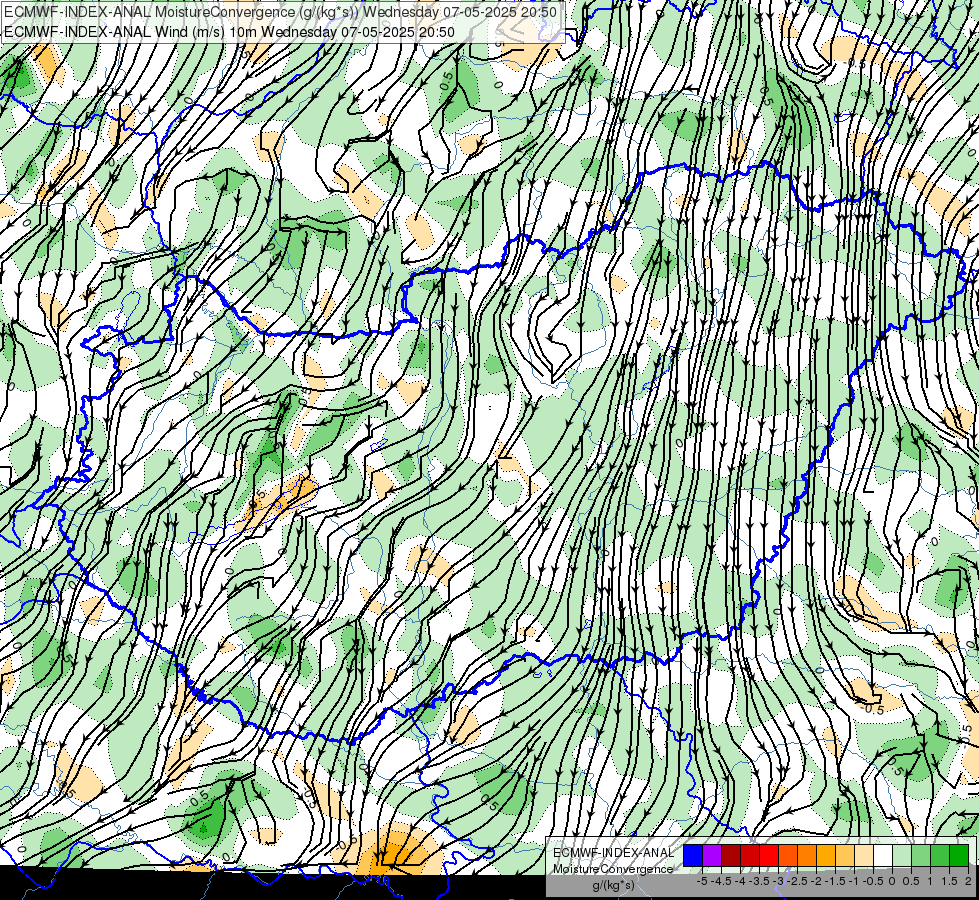This screenshot has height=900, width=979.
Task: Click the light green swatch between 0.5 and 1
Action: coord(921,855)
